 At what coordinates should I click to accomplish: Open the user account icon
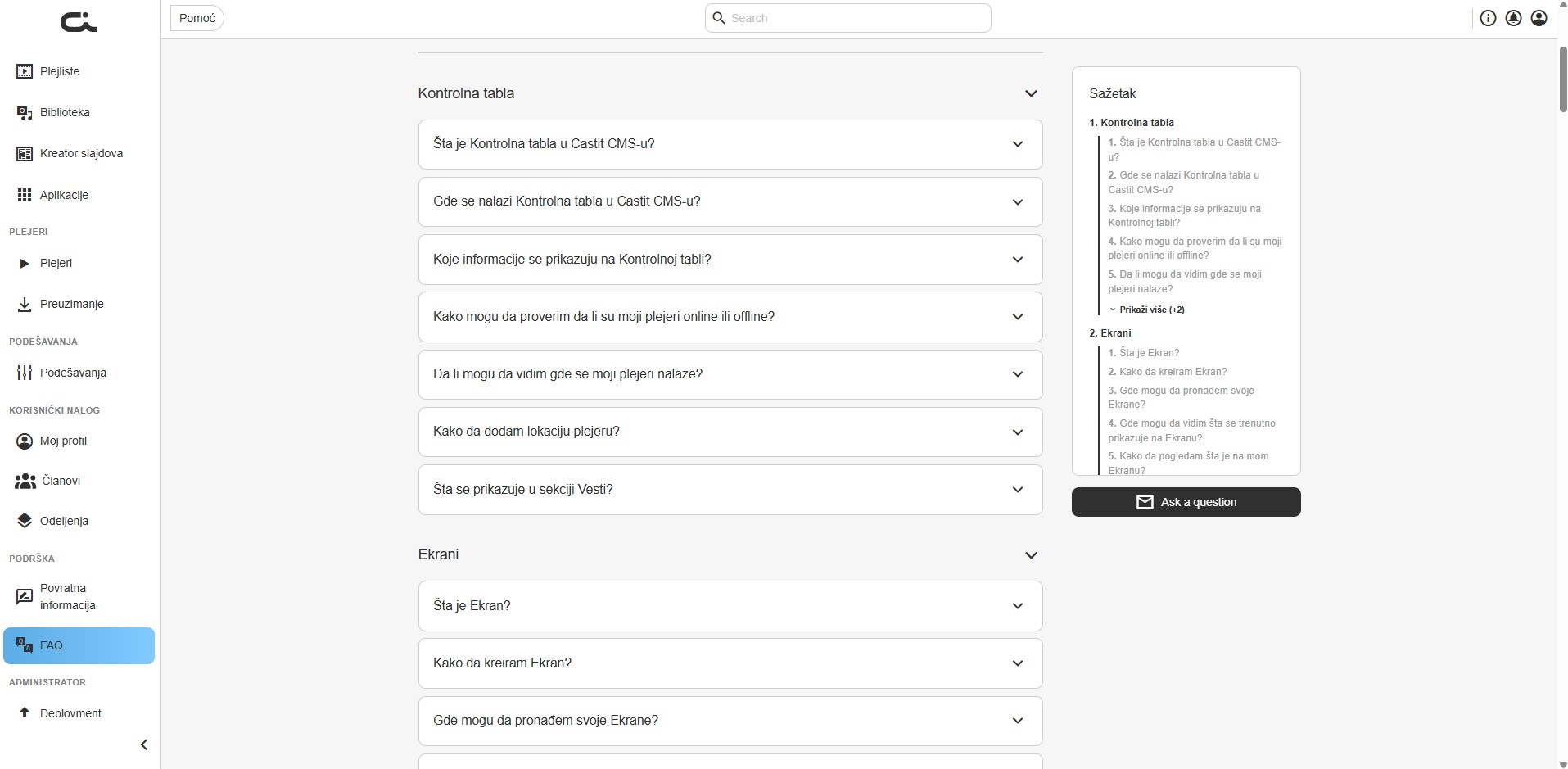pos(1539,18)
